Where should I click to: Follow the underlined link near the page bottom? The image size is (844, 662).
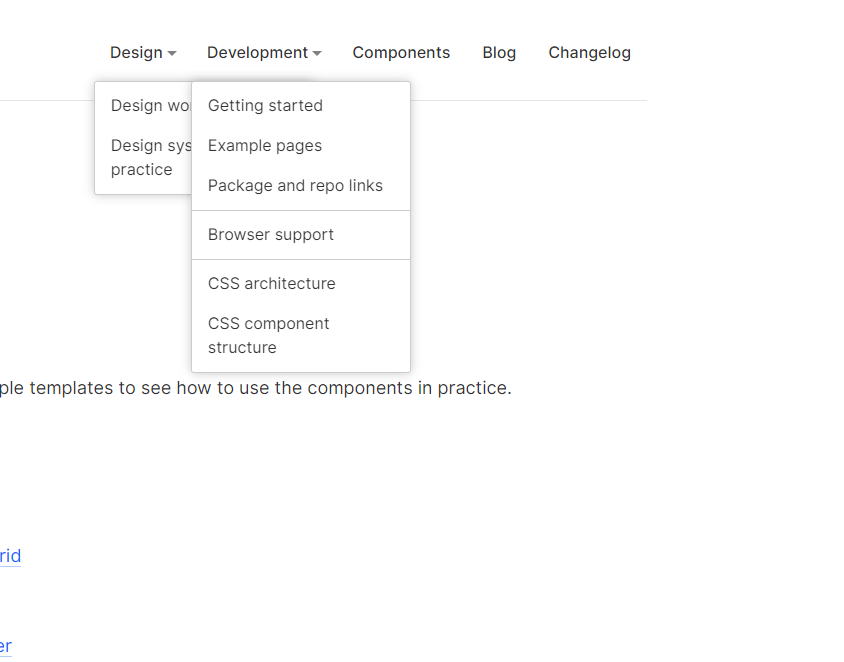7,645
